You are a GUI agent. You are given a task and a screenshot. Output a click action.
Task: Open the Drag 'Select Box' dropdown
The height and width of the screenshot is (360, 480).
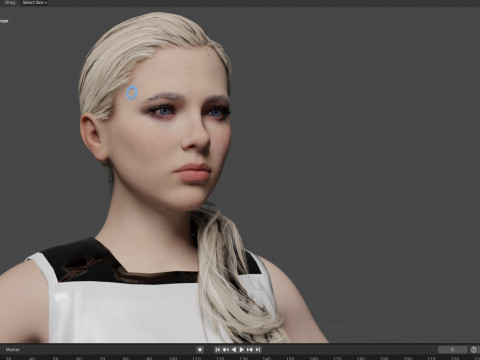click(x=35, y=3)
